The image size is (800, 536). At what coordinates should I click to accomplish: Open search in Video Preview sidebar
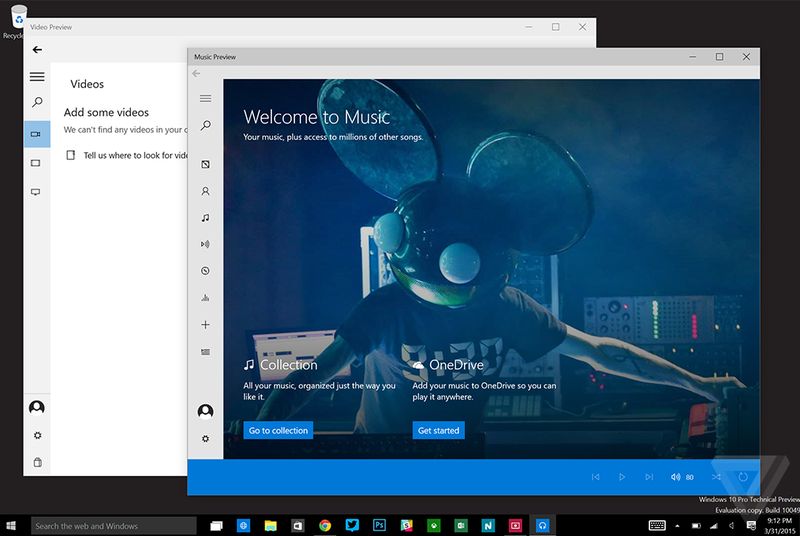click(x=37, y=103)
